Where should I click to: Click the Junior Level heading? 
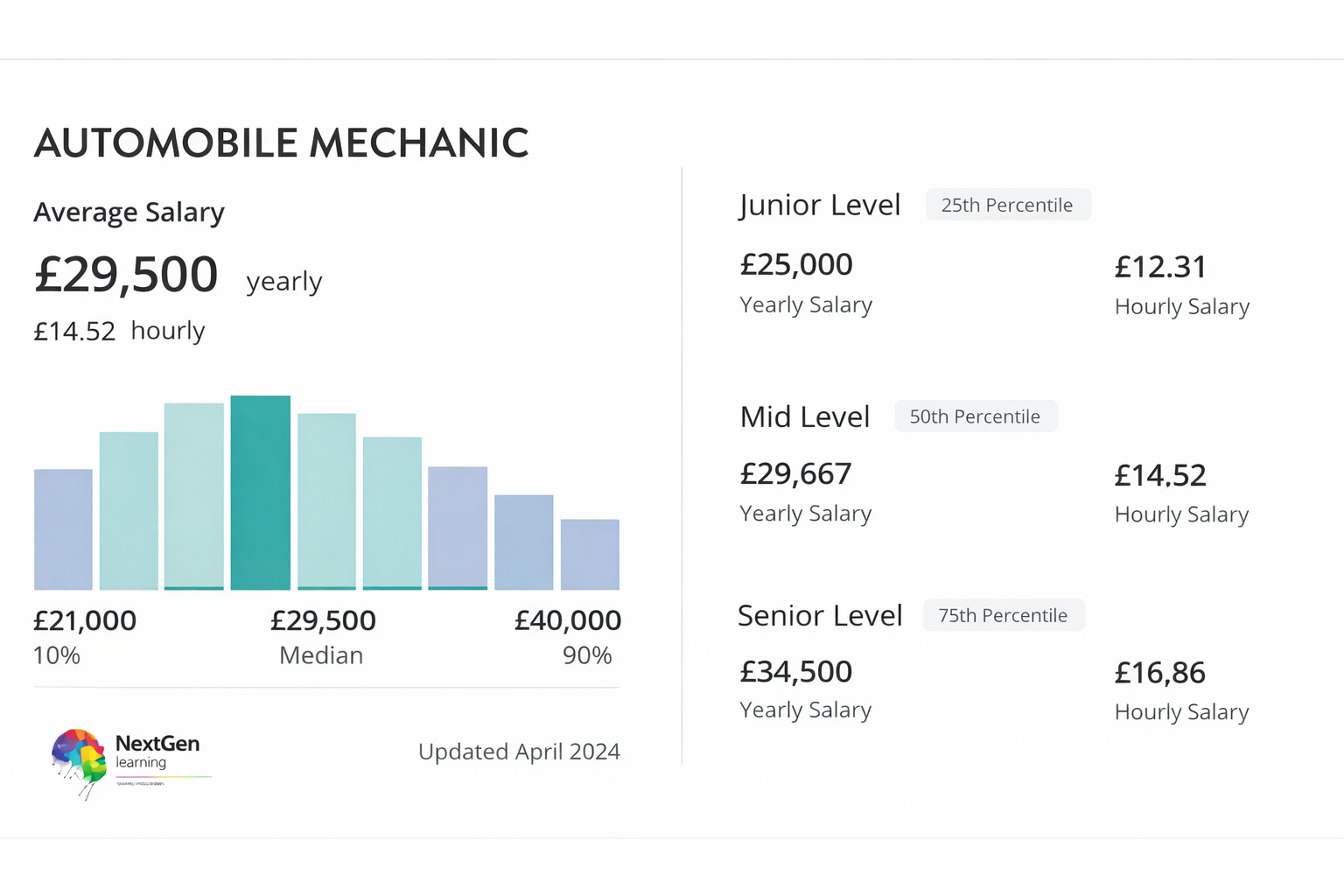click(820, 205)
